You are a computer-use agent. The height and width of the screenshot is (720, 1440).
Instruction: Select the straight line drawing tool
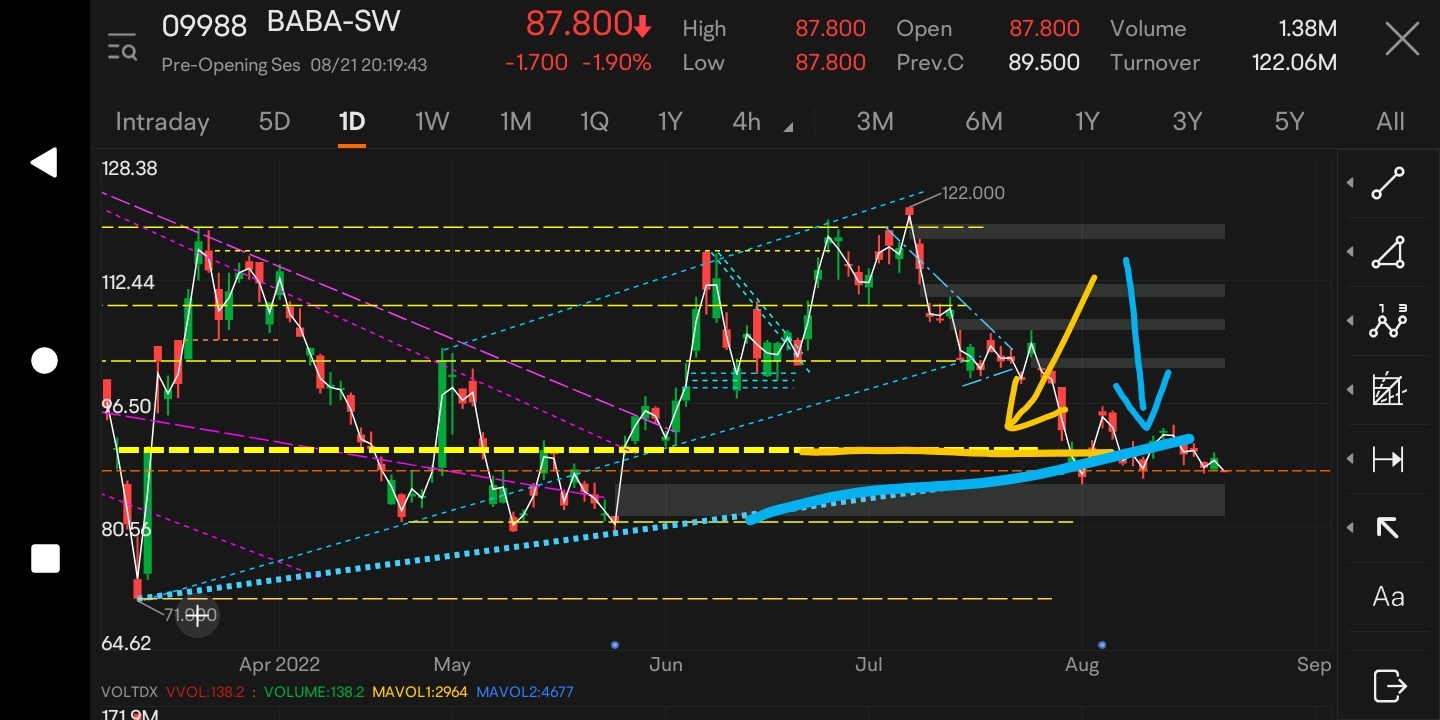tap(1388, 183)
